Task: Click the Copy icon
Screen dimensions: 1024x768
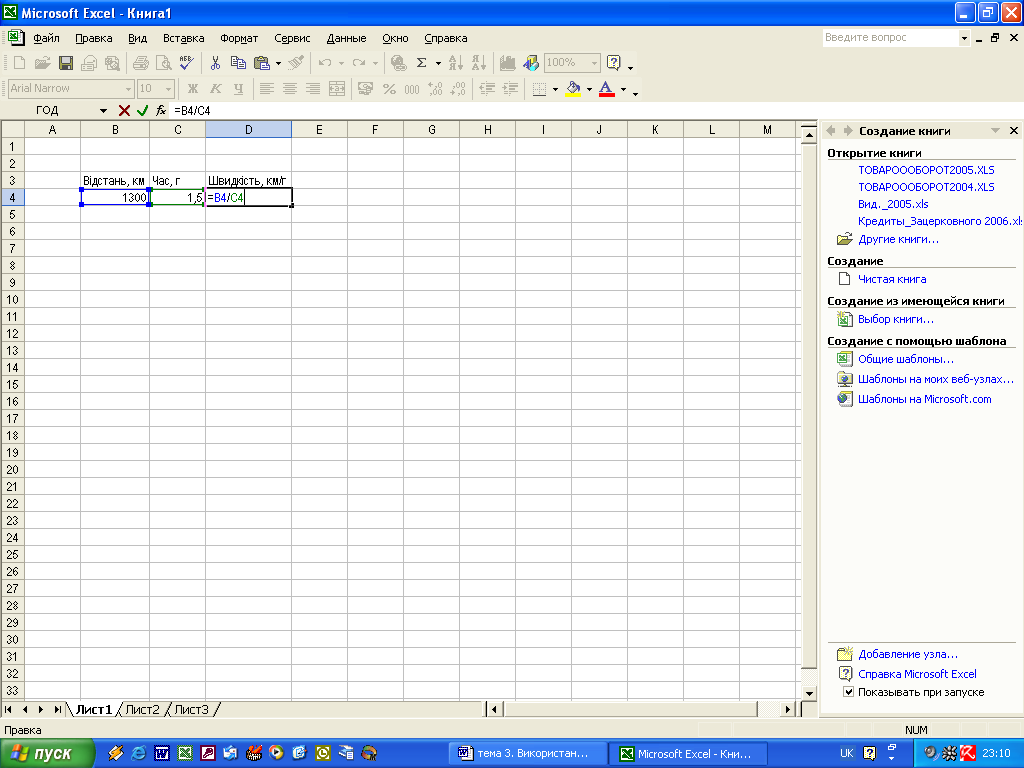Action: 238,63
